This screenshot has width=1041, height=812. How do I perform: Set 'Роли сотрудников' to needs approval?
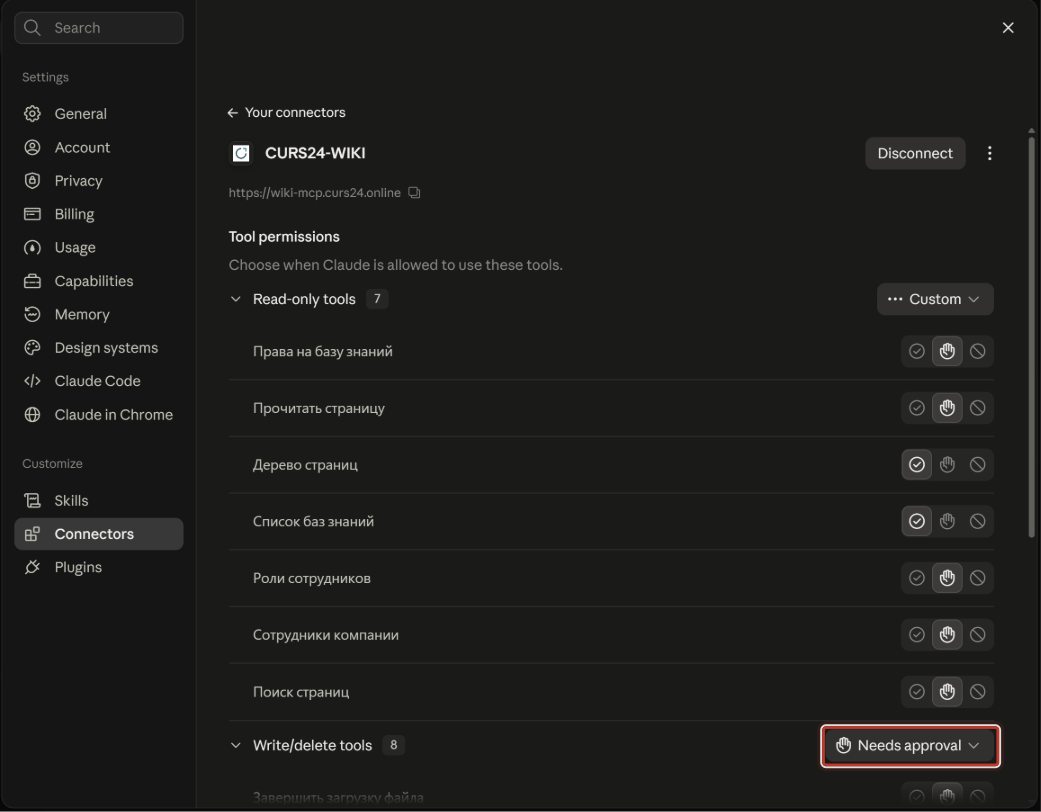point(947,578)
